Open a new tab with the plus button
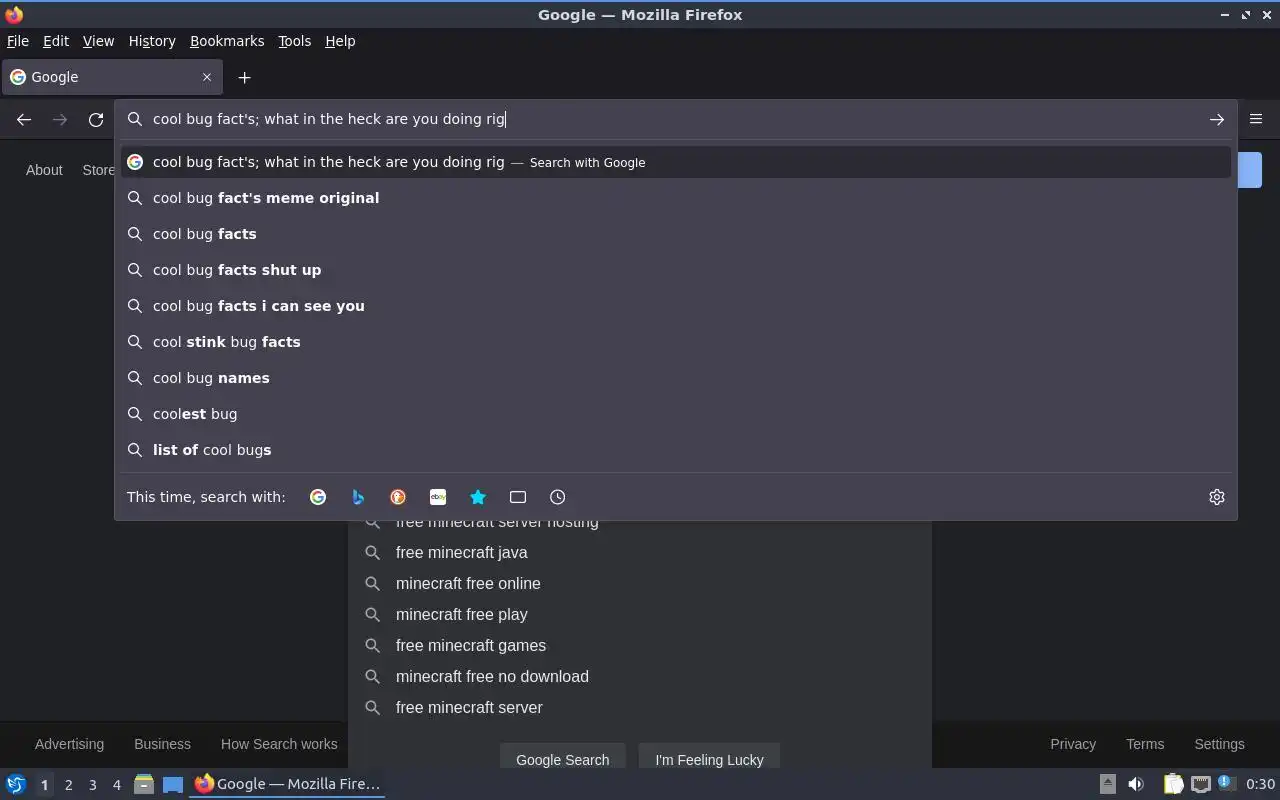 pyautogui.click(x=244, y=77)
